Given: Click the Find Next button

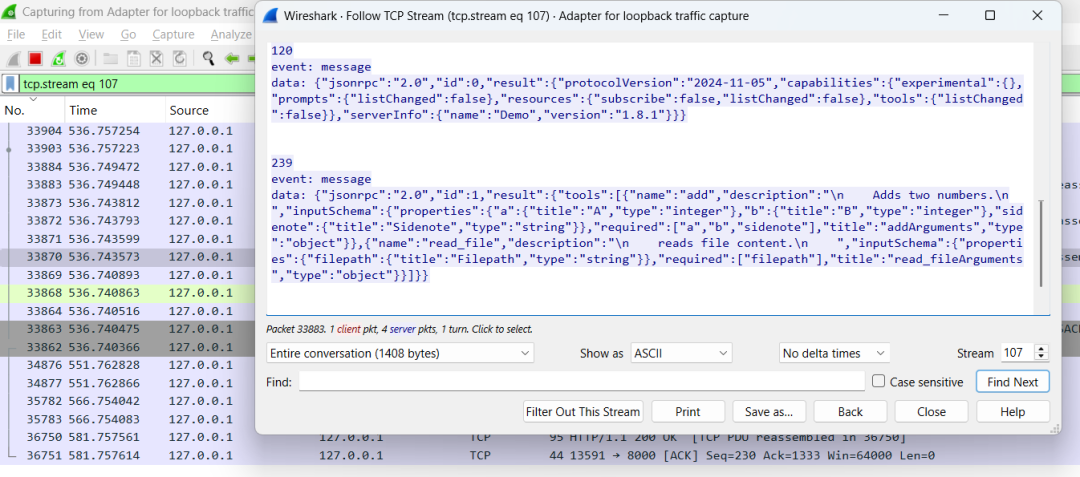Looking at the screenshot, I should click(x=1012, y=381).
